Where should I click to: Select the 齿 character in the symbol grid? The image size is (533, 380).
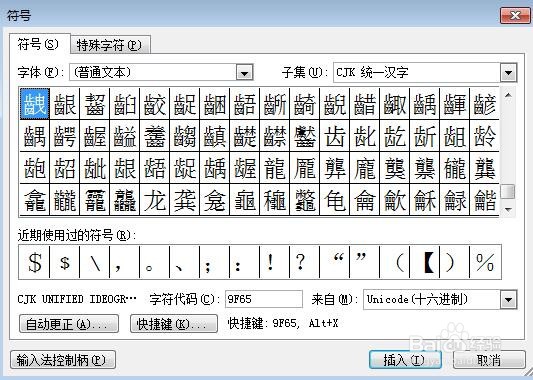coord(335,136)
